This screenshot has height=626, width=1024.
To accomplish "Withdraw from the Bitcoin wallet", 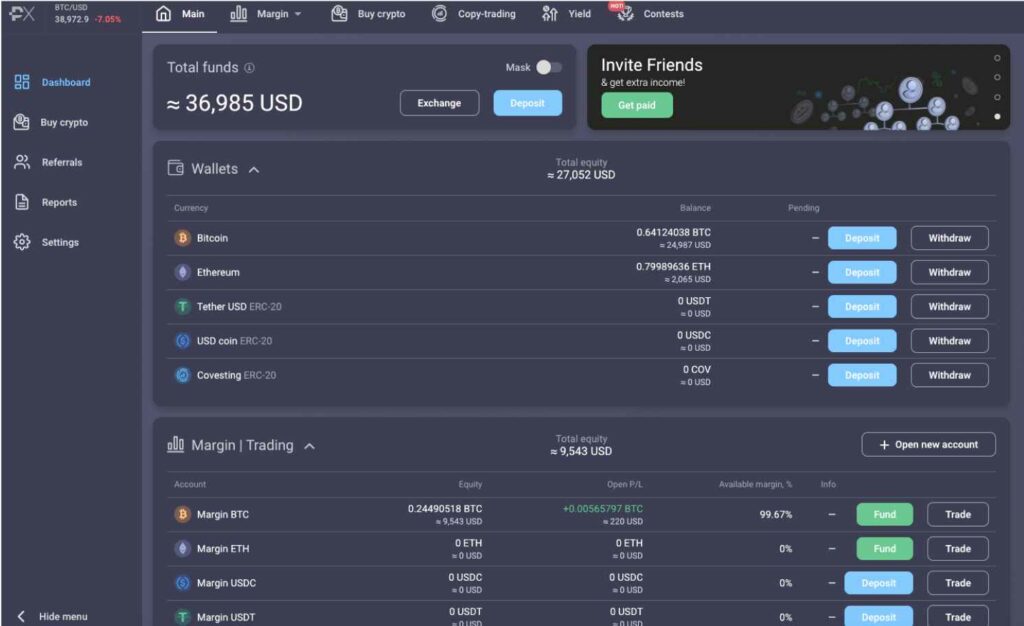I will click(950, 238).
